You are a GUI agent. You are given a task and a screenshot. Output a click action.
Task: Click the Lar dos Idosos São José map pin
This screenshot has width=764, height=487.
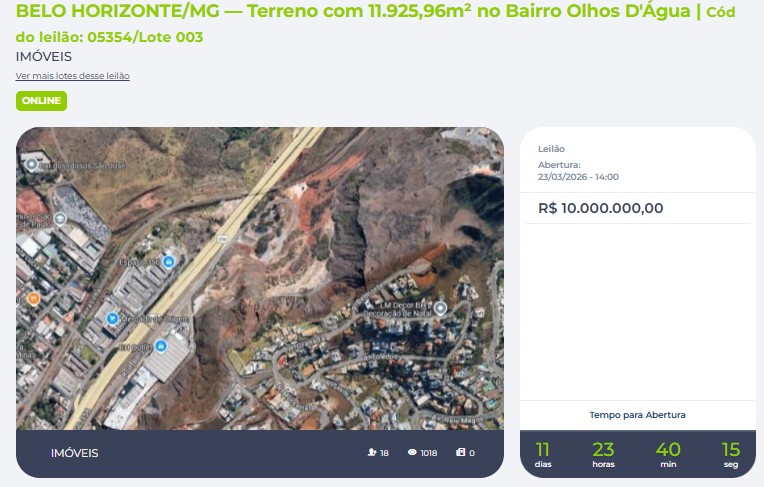(32, 164)
